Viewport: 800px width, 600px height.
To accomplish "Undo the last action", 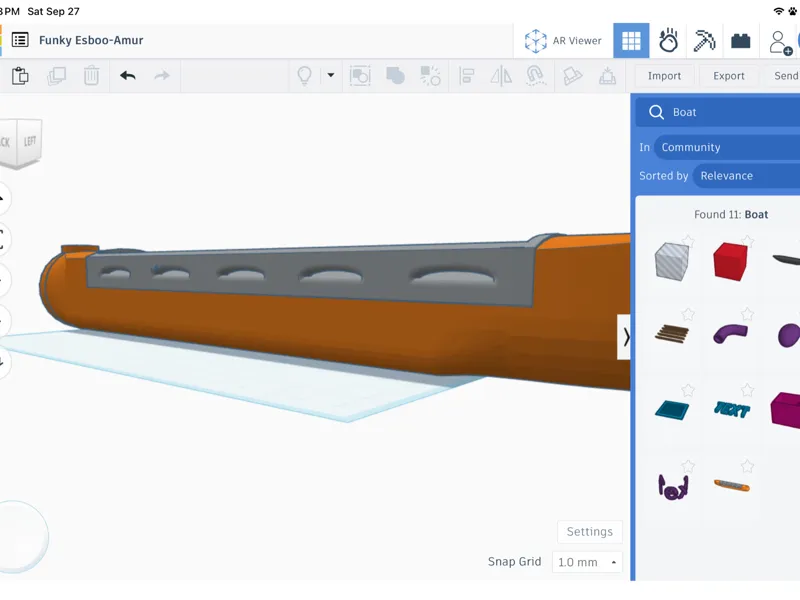I will click(x=128, y=76).
